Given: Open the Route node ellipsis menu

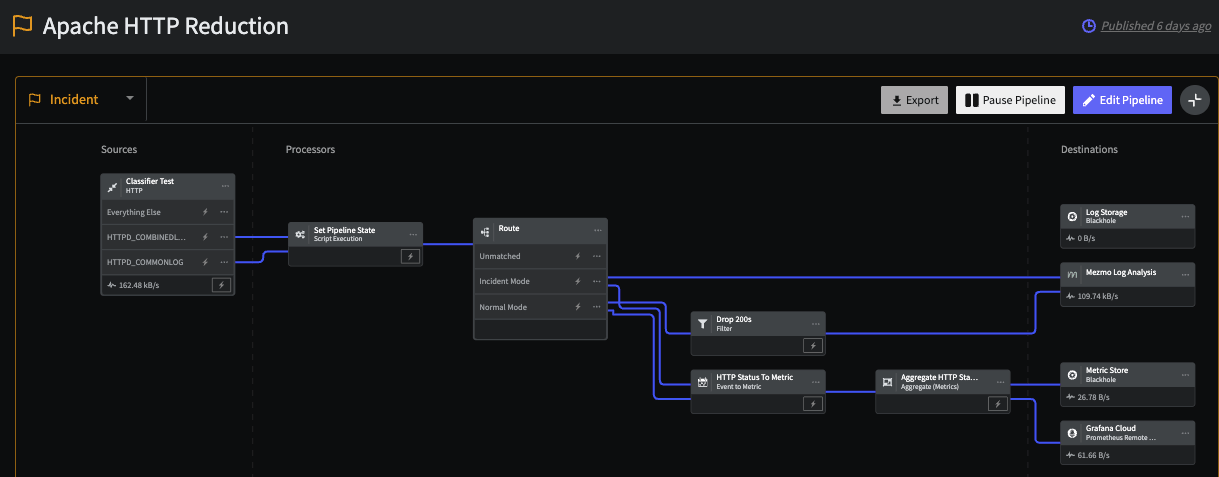Looking at the screenshot, I should [598, 231].
